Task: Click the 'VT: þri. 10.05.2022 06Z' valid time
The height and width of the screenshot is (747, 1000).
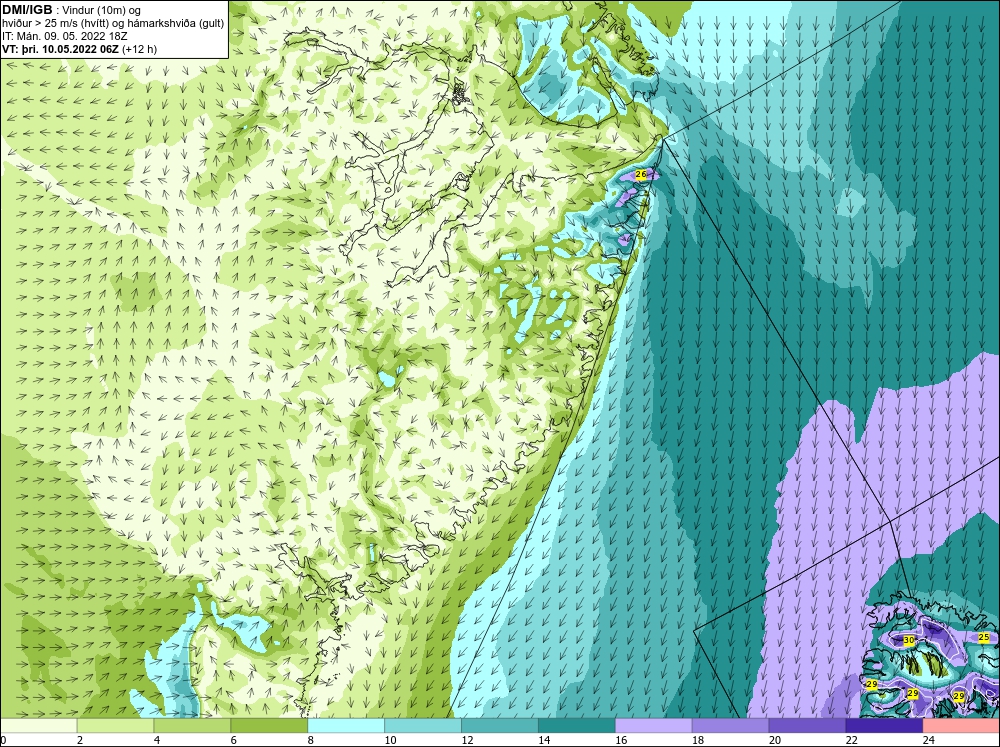Action: (61, 49)
